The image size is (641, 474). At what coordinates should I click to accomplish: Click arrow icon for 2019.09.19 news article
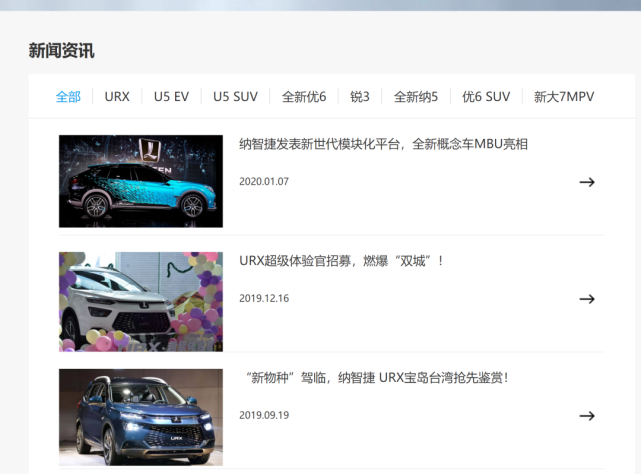click(587, 416)
